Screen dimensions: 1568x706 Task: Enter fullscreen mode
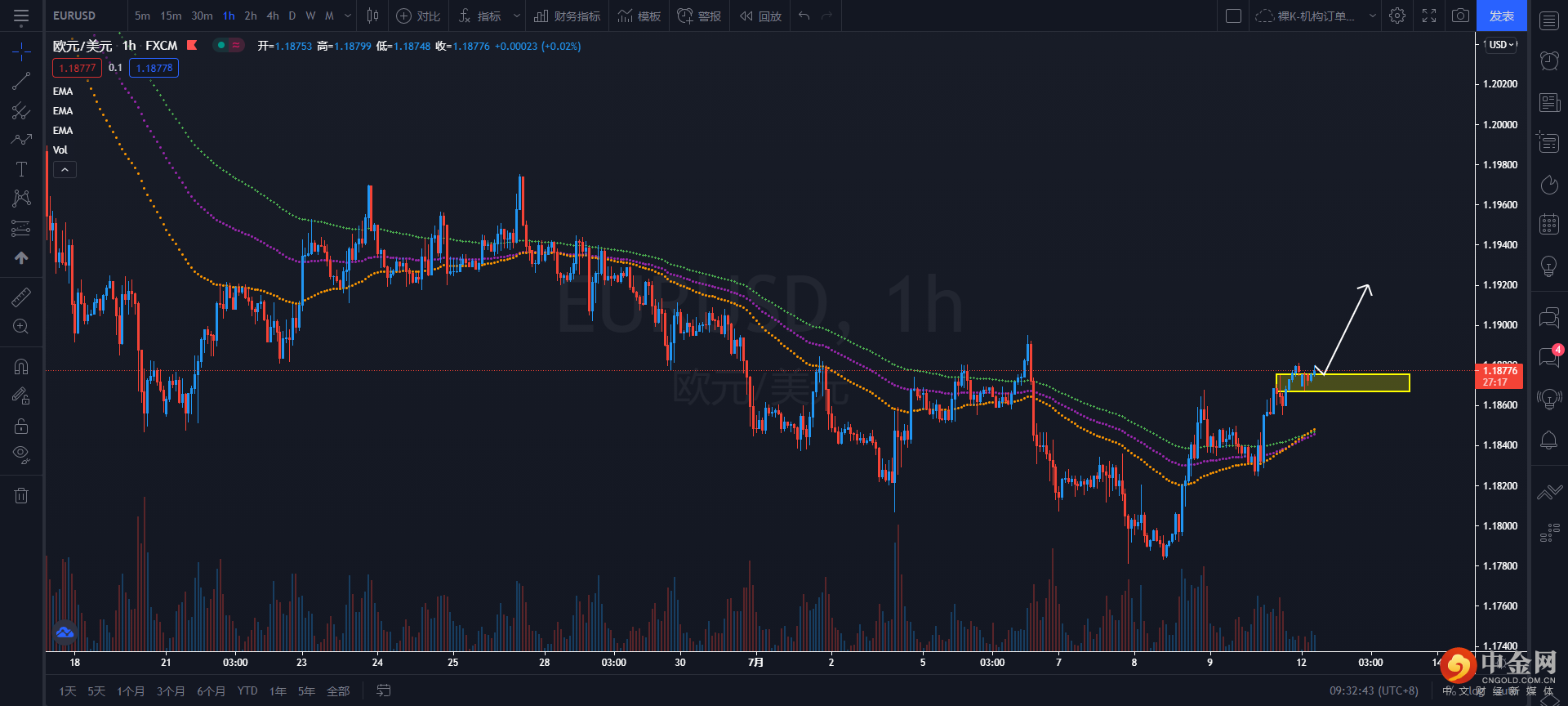click(x=1429, y=16)
